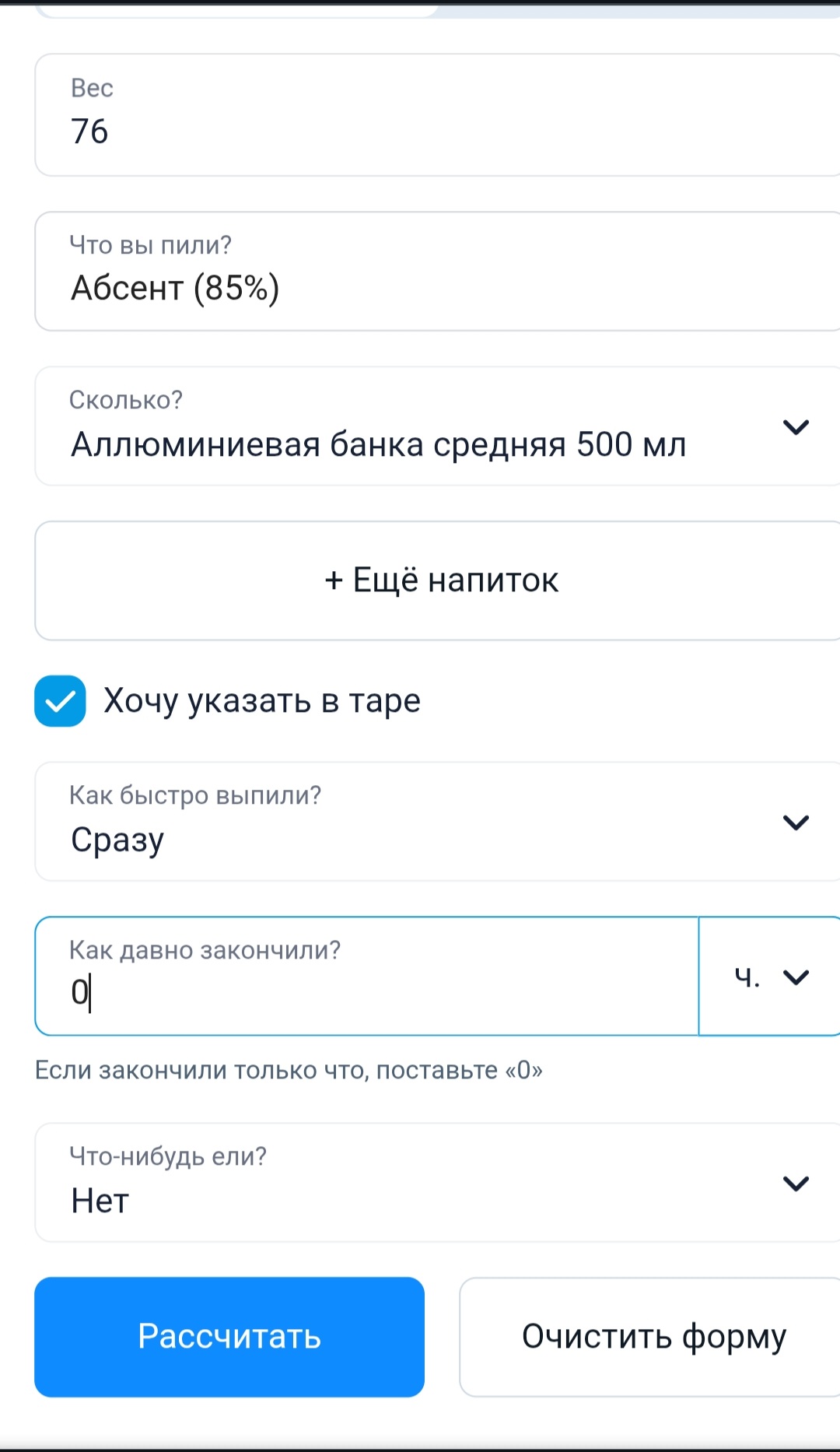Click the value 76 in weight field
The height and width of the screenshot is (1452, 840).
click(89, 132)
